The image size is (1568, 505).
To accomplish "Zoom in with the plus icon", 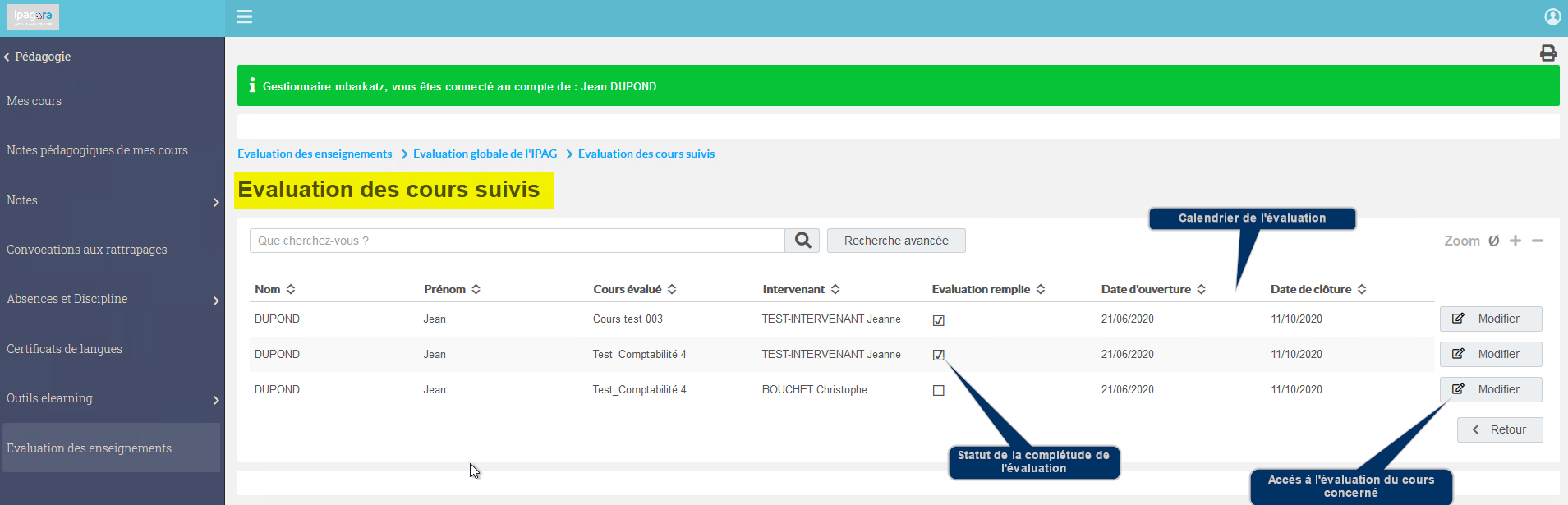I will pyautogui.click(x=1515, y=241).
